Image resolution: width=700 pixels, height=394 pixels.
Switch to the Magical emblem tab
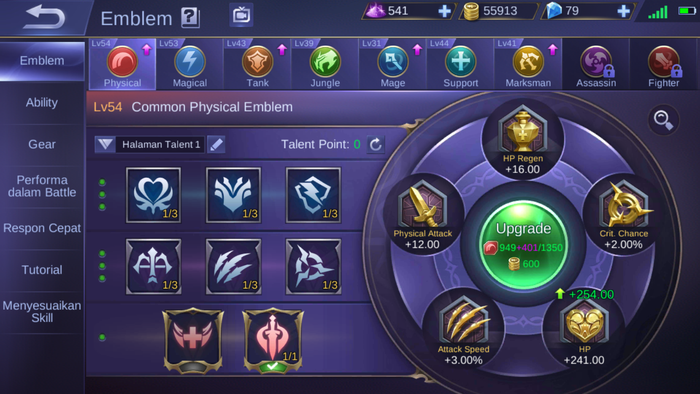[190, 64]
